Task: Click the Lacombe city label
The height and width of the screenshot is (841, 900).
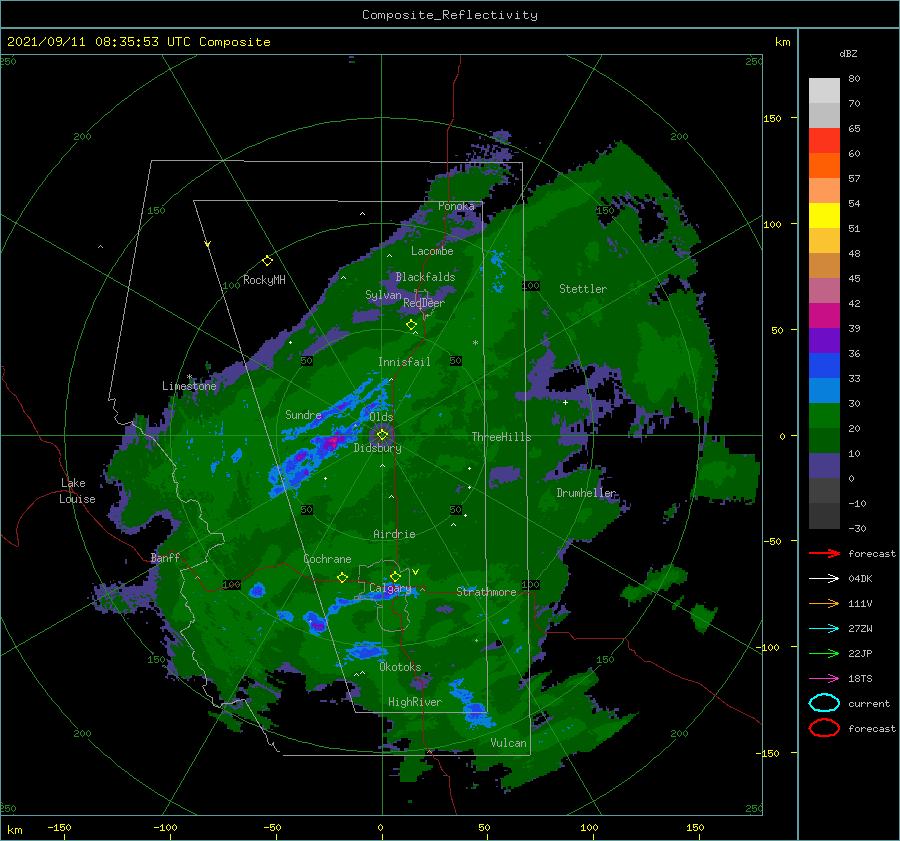Action: [432, 251]
